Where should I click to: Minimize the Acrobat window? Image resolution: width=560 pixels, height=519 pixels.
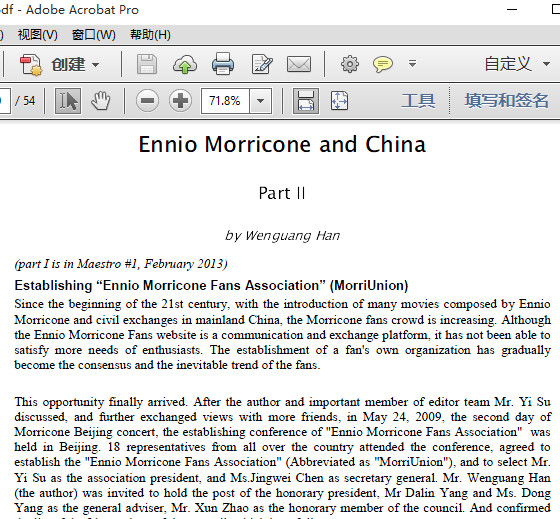point(512,9)
